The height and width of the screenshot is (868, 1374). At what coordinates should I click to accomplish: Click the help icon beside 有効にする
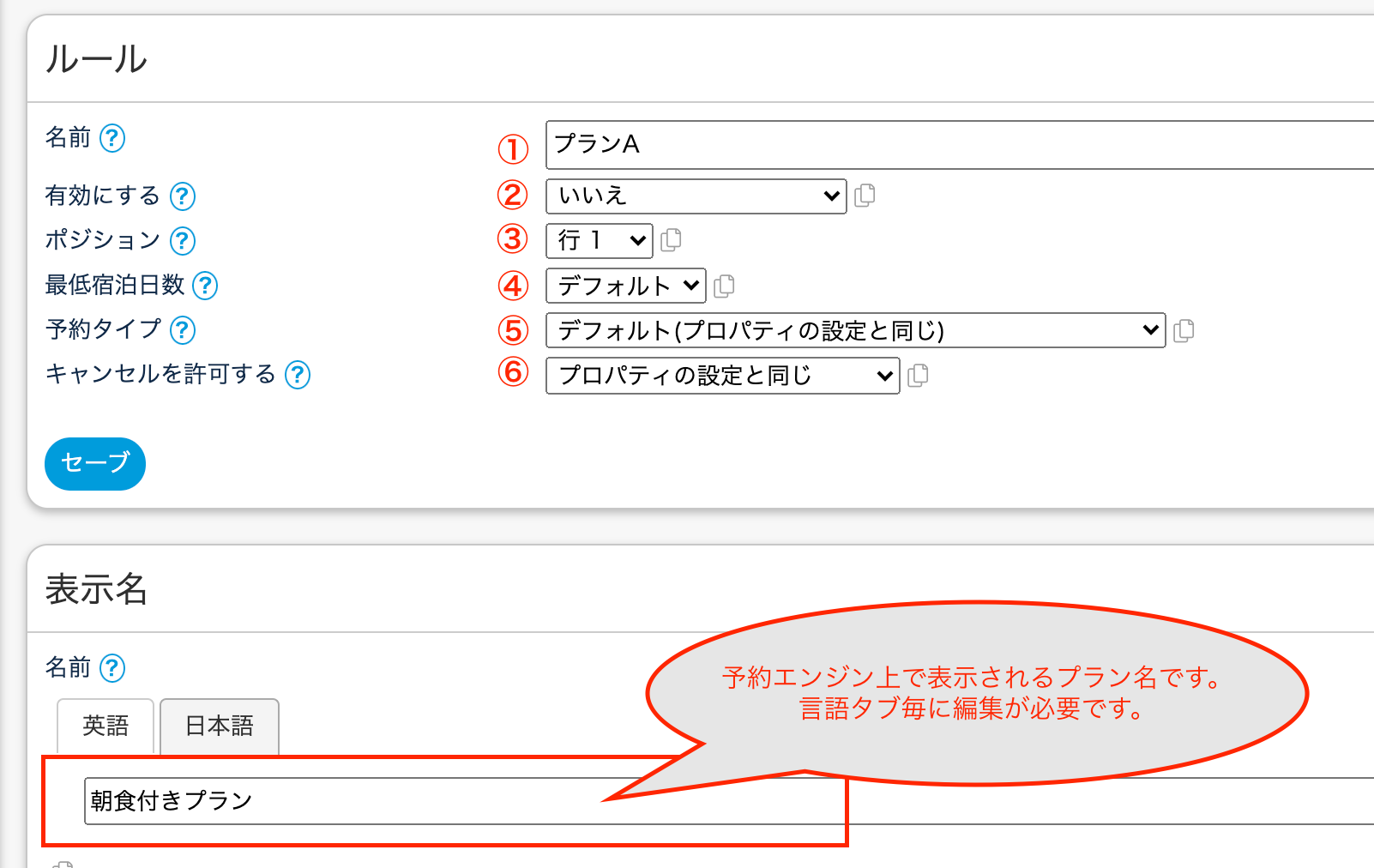pyautogui.click(x=182, y=196)
